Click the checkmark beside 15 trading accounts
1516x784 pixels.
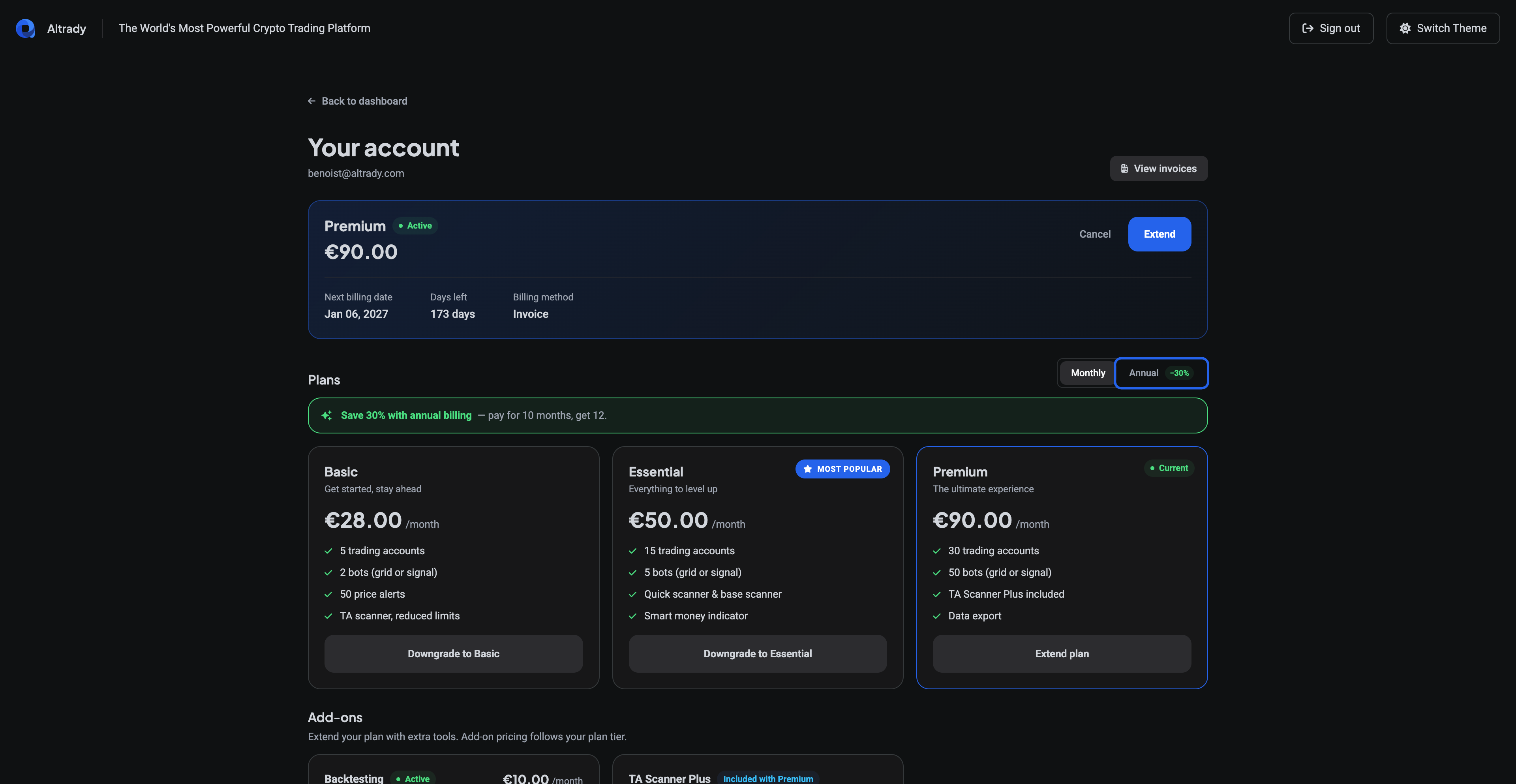click(632, 551)
